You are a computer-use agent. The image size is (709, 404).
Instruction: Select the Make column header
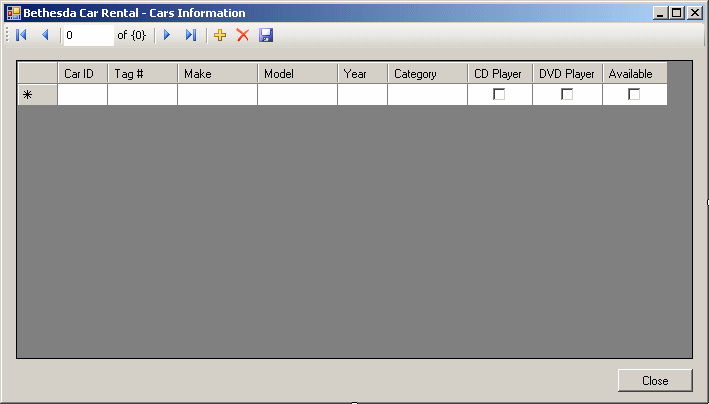click(x=217, y=73)
